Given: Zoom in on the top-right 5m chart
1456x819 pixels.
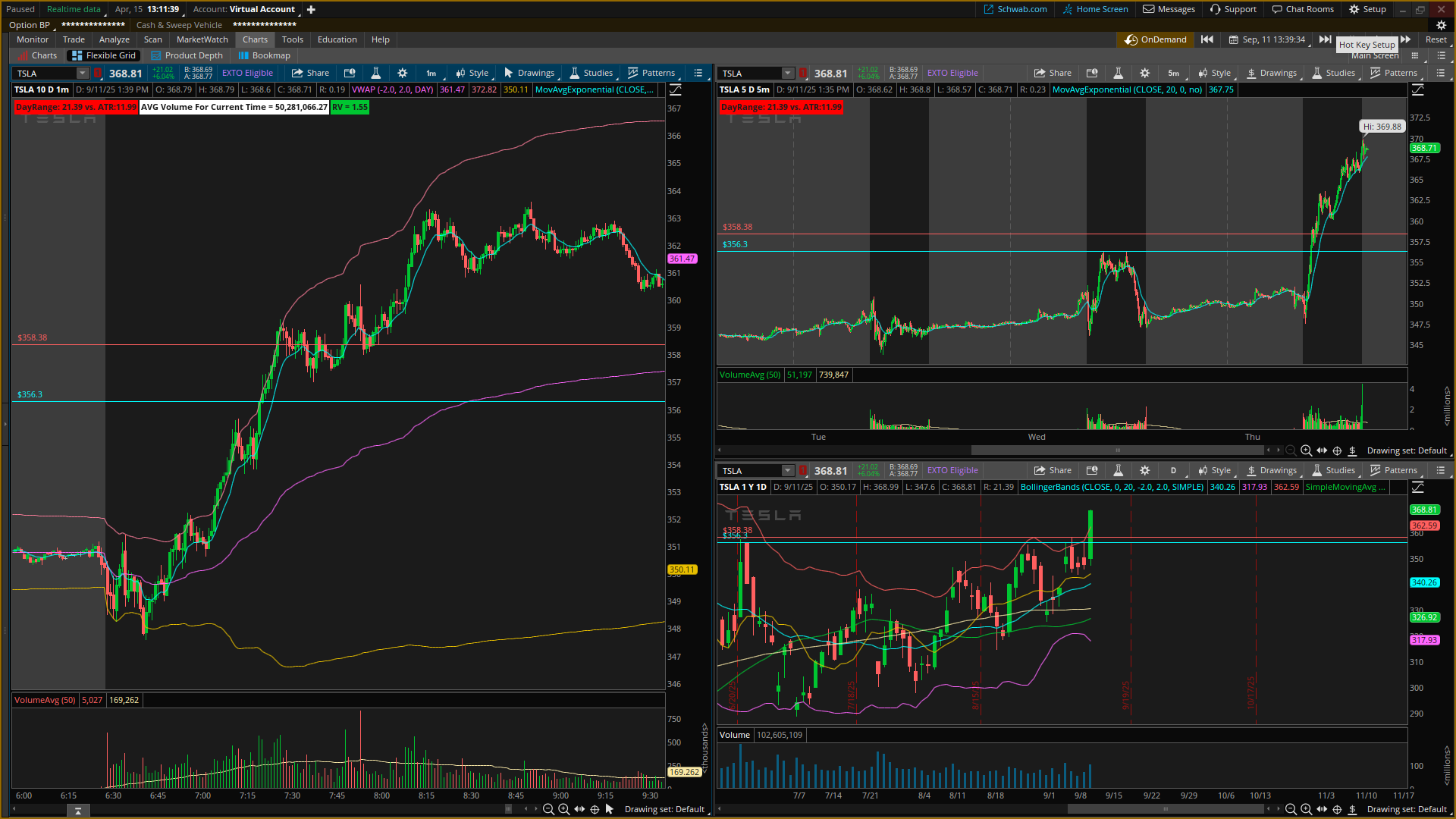Looking at the screenshot, I should [x=1306, y=450].
